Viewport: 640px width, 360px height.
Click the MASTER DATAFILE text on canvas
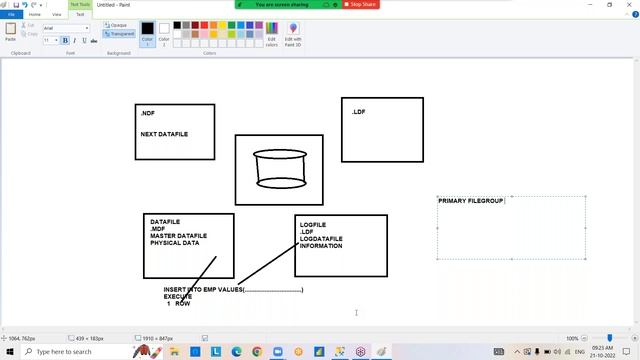(x=178, y=236)
